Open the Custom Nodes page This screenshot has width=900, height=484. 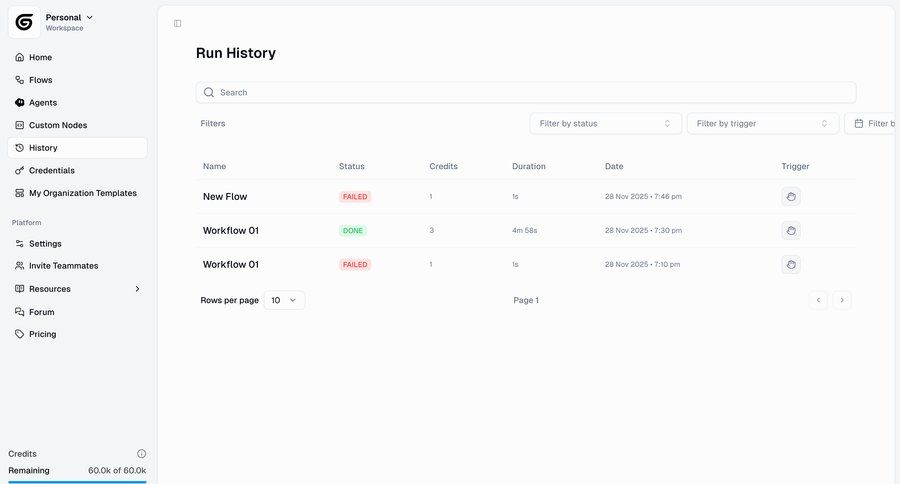[x=57, y=125]
